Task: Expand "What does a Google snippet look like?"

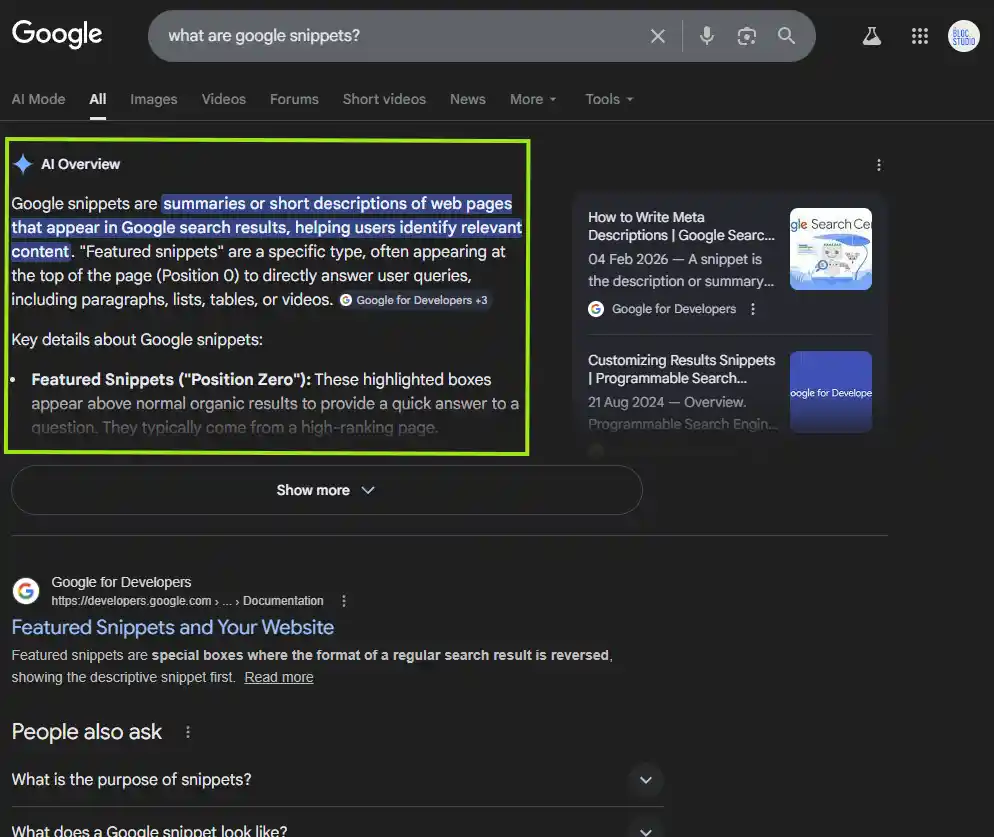Action: pos(645,830)
